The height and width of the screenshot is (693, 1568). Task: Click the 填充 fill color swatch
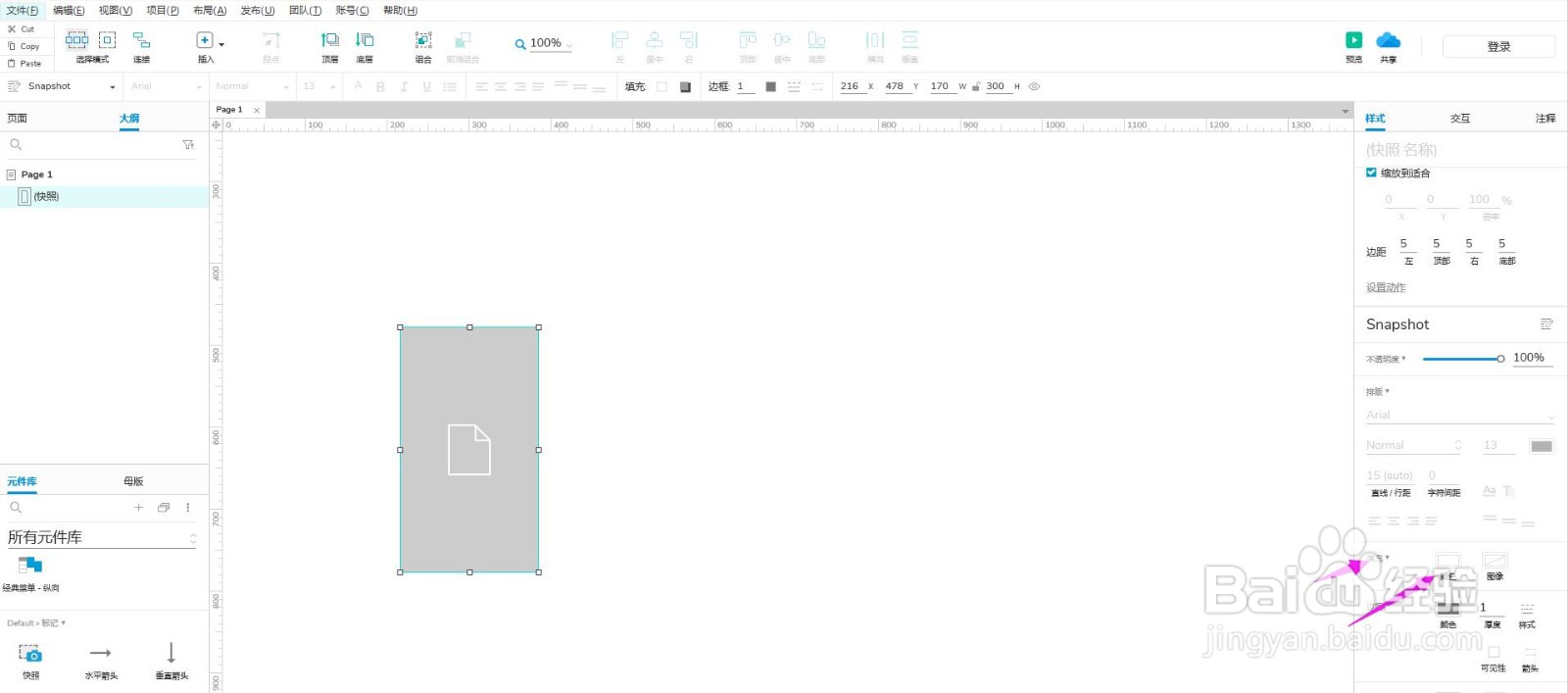coord(661,87)
